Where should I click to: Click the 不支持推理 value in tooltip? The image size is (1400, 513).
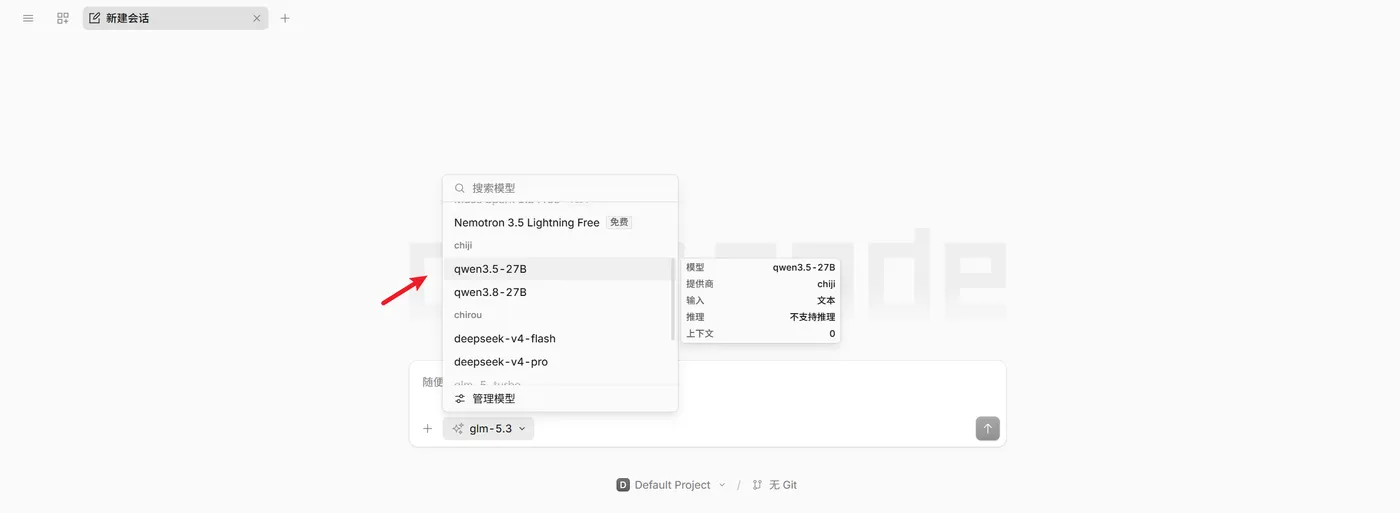(812, 317)
